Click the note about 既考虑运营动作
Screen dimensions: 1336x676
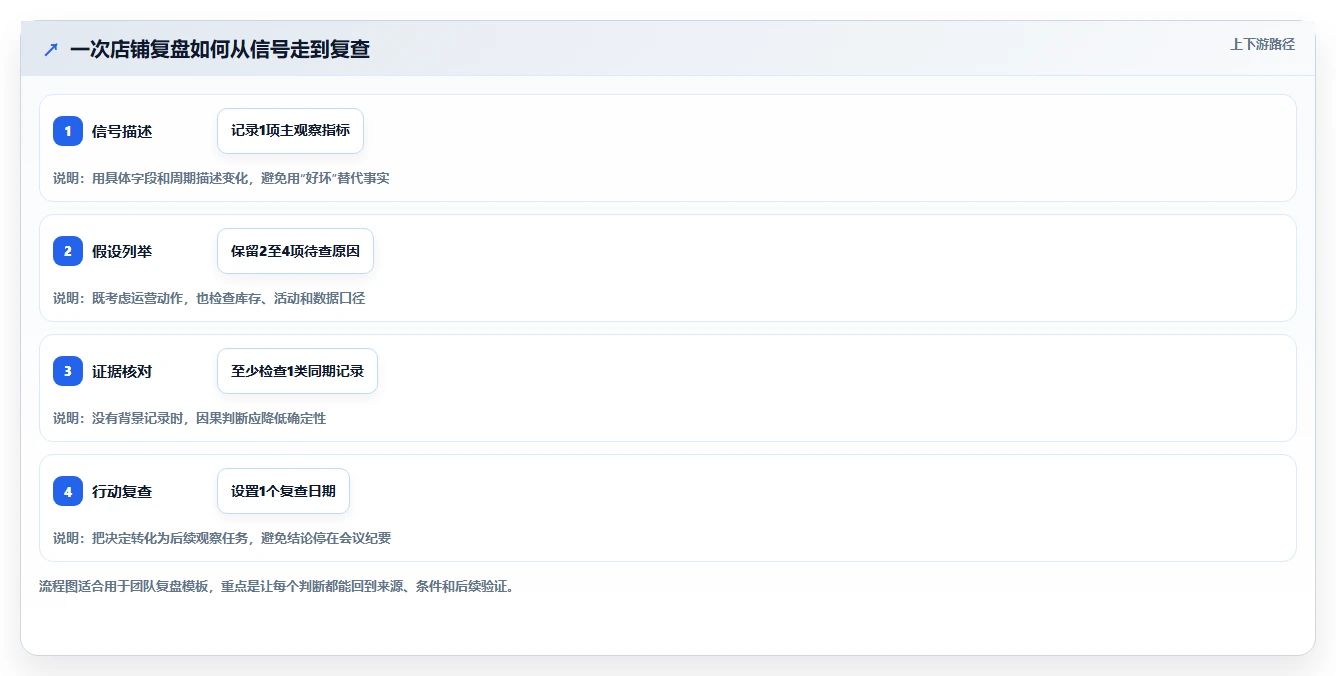(x=209, y=298)
